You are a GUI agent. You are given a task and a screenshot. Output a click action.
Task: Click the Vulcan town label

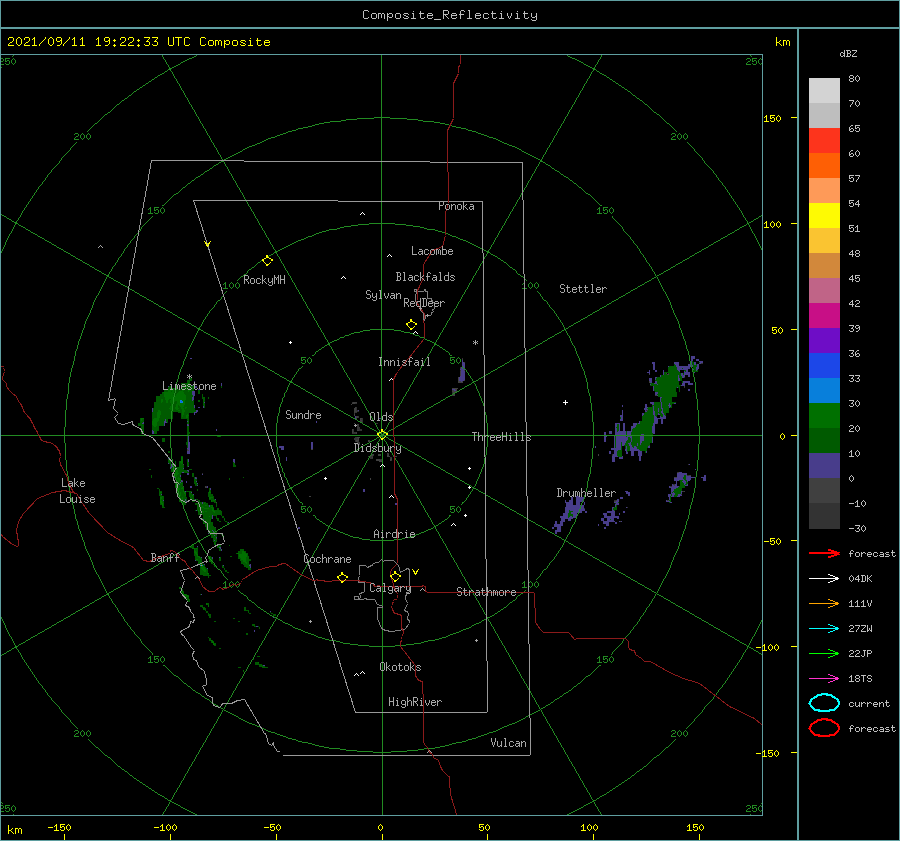click(x=508, y=743)
